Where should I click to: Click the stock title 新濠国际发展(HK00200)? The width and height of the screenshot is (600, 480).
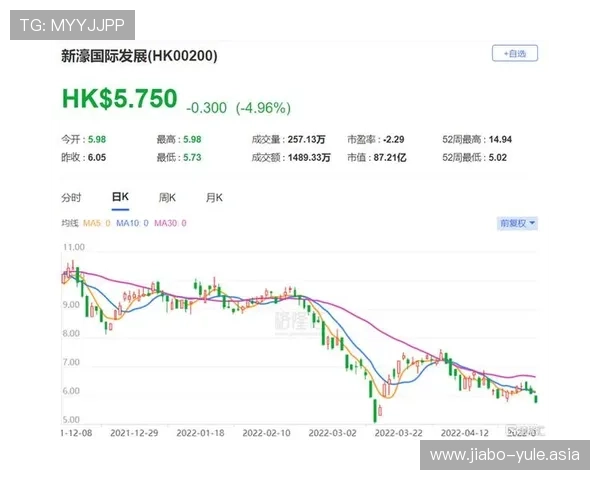139,56
